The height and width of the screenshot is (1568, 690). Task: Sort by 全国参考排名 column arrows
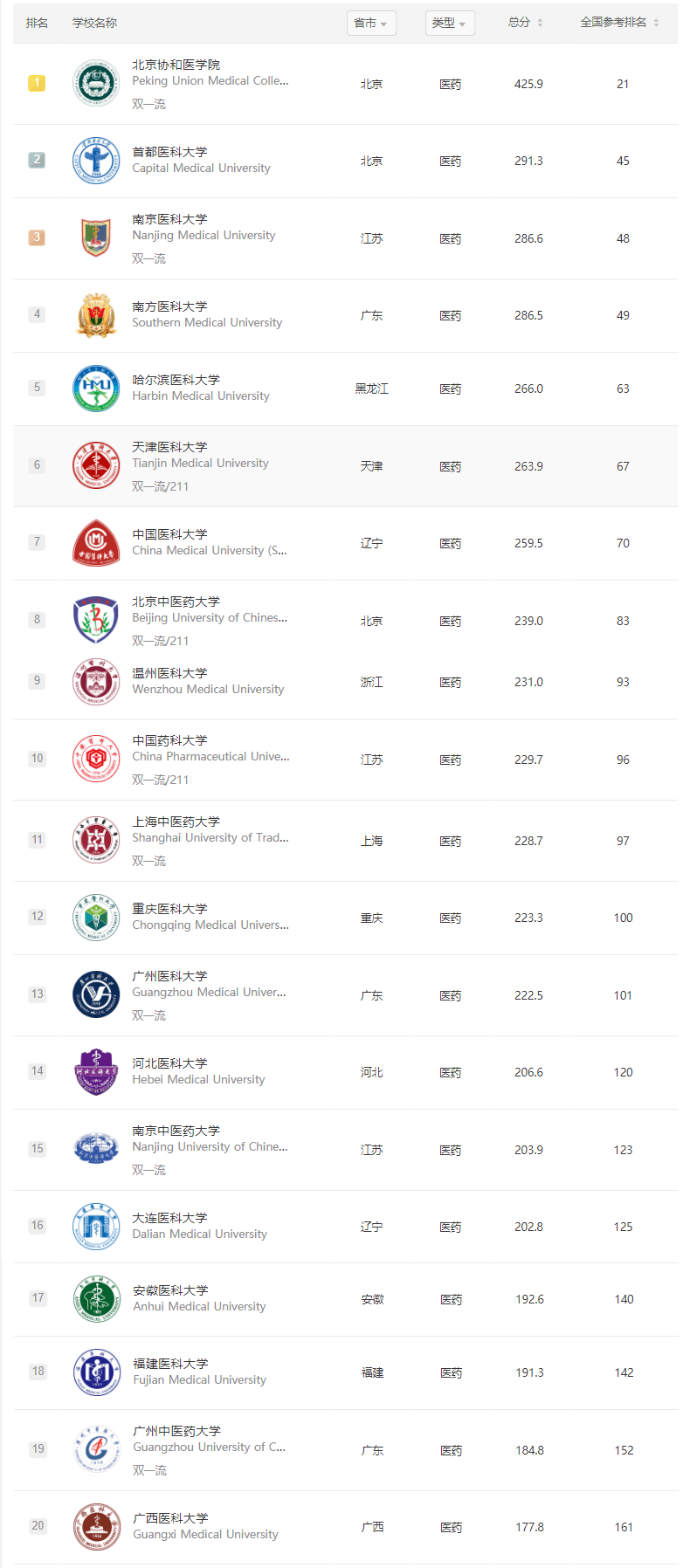620,23
